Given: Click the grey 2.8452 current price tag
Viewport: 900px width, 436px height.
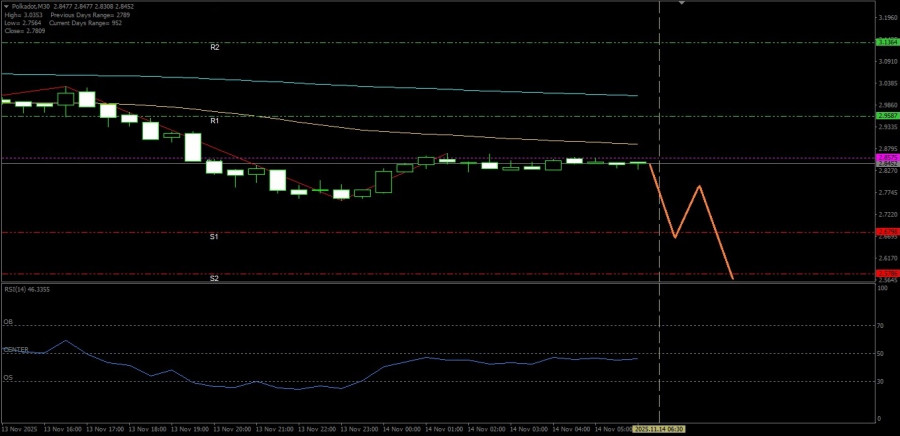Looking at the screenshot, I should coord(887,164).
